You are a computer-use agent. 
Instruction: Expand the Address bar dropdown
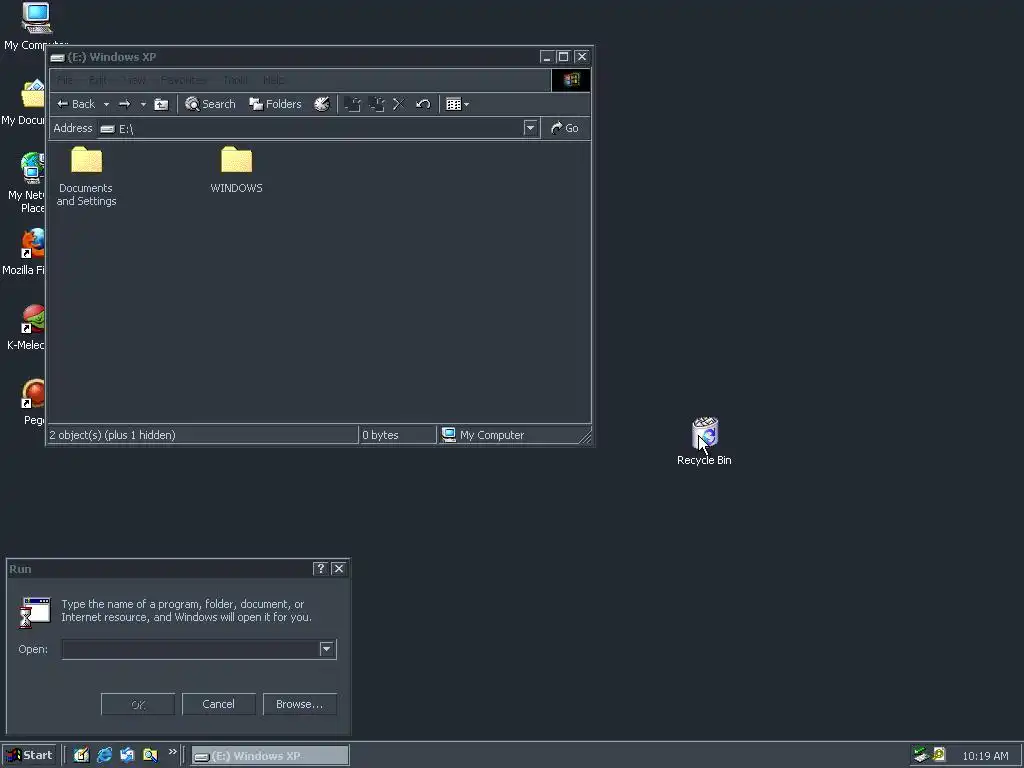pos(530,128)
